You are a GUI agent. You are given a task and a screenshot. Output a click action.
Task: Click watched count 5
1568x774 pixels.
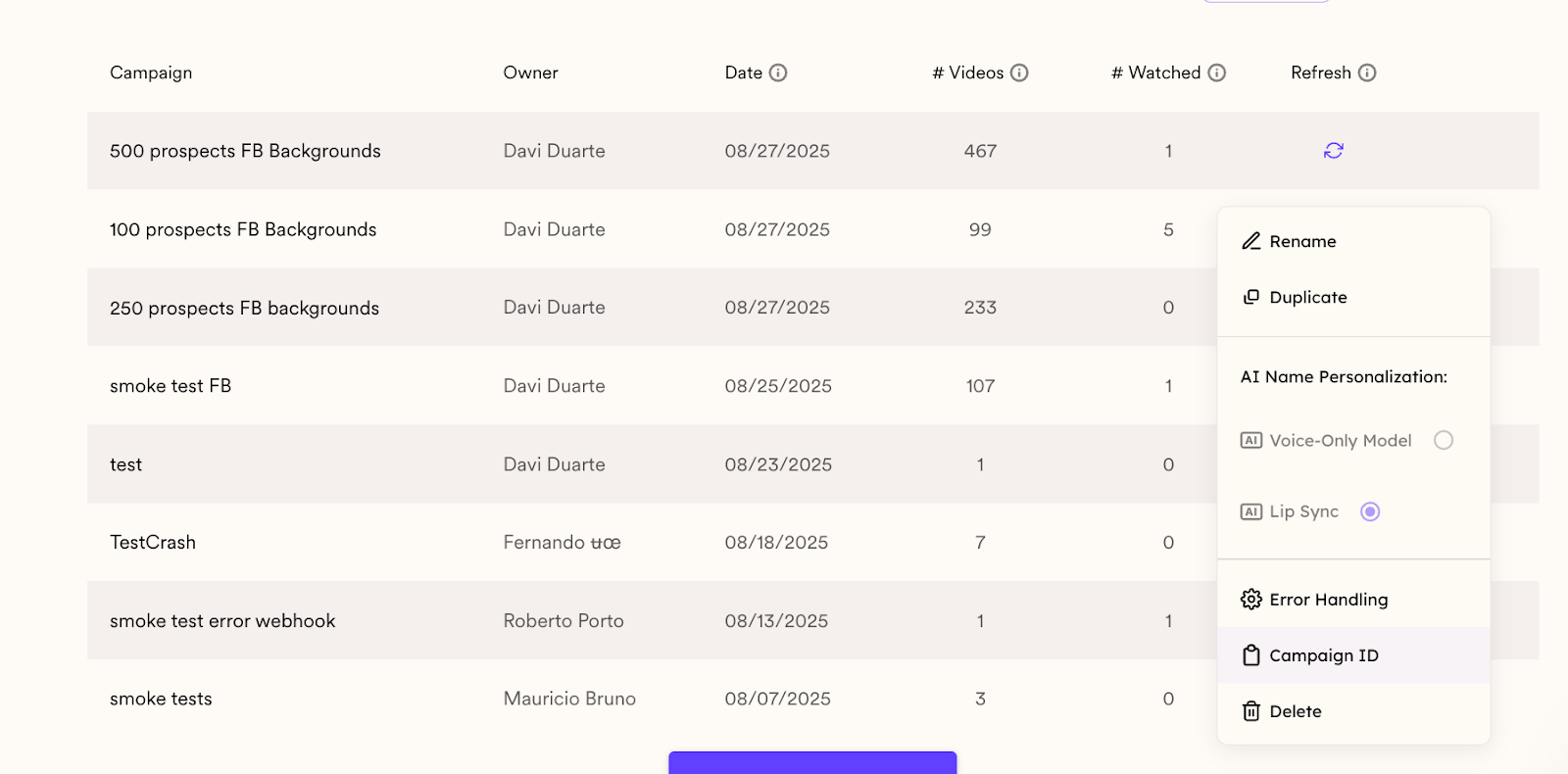coord(1168,229)
